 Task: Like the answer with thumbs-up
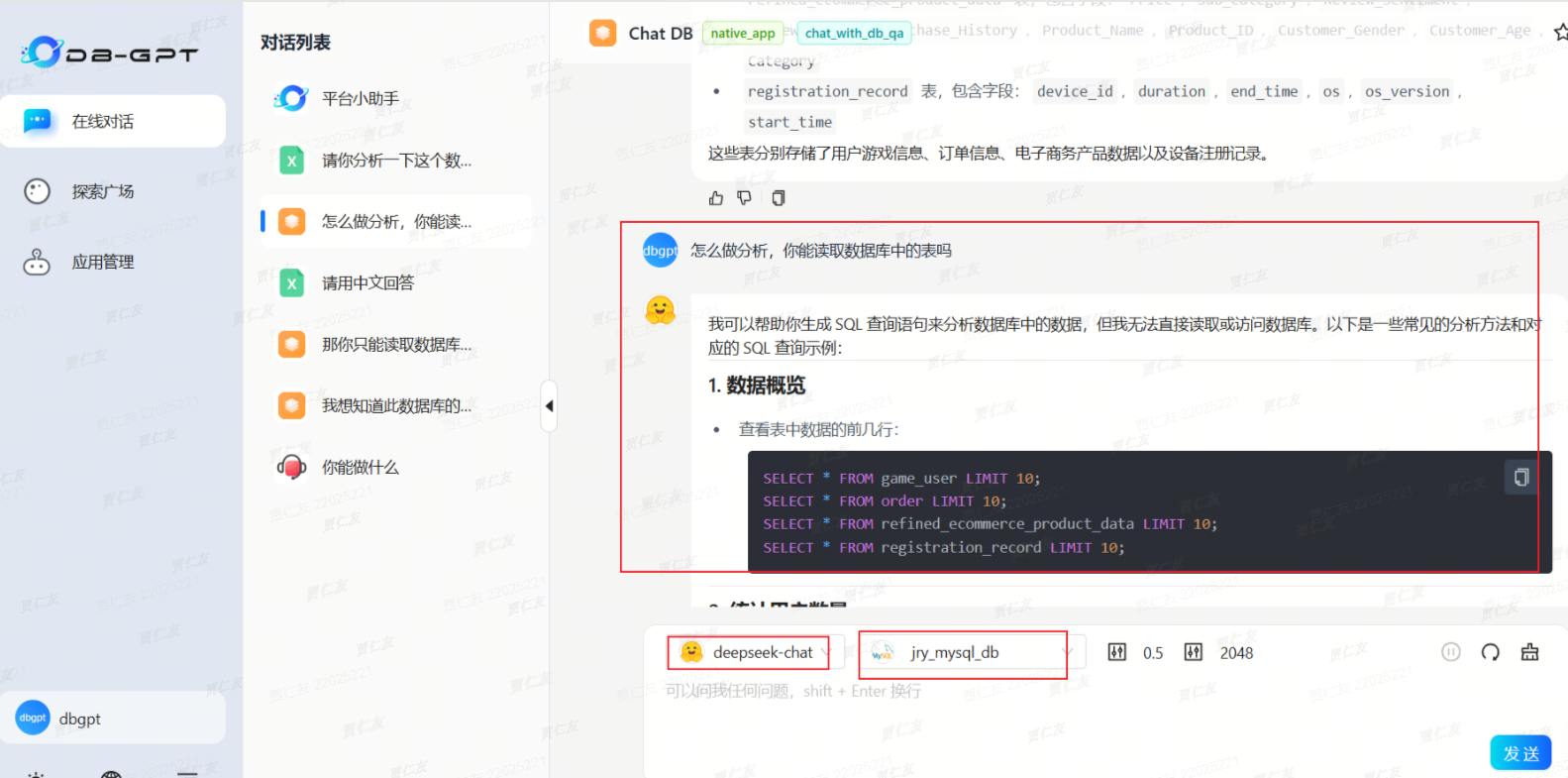[716, 198]
